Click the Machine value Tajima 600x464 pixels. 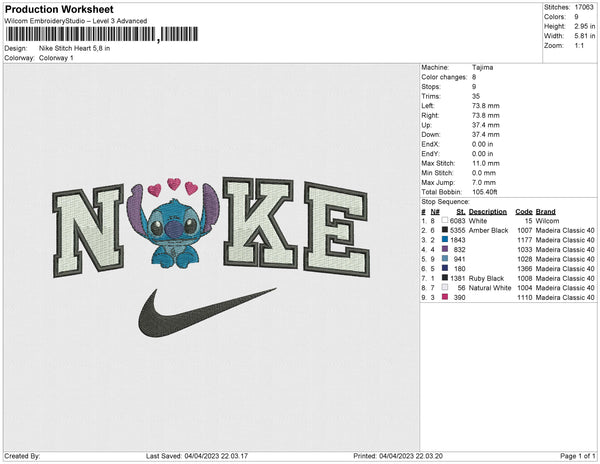pyautogui.click(x=483, y=67)
